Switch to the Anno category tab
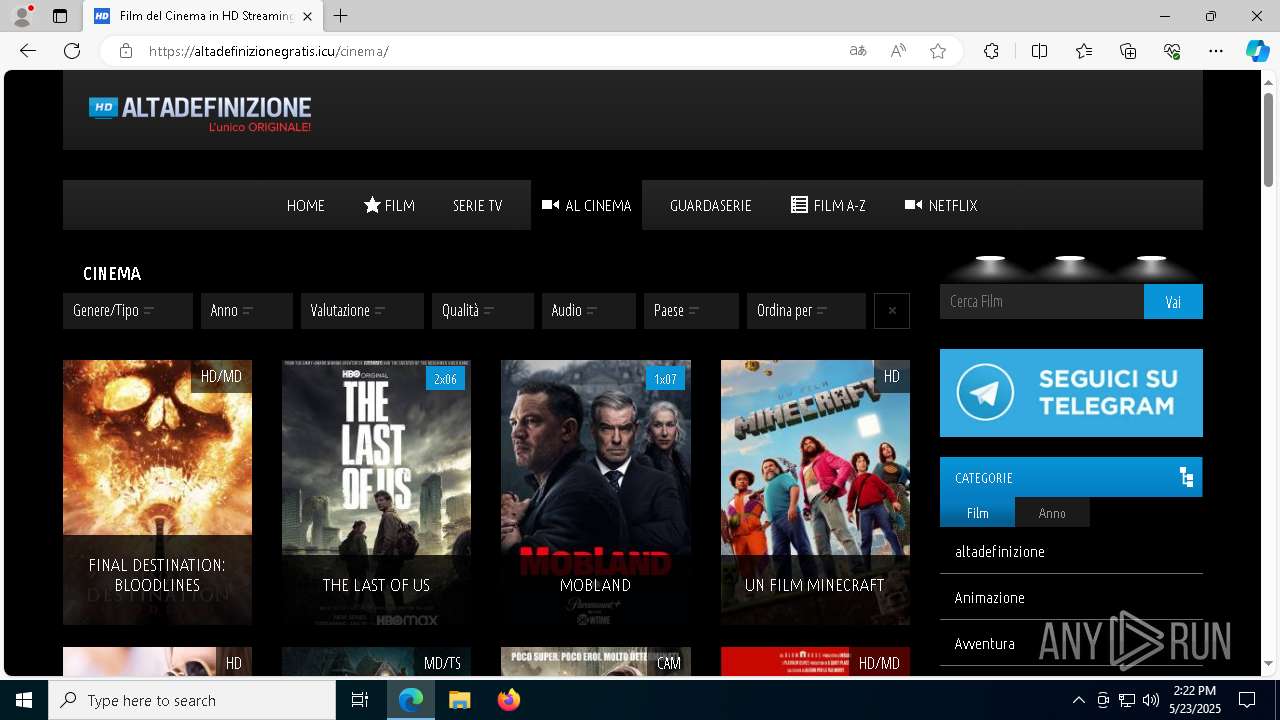This screenshot has width=1280, height=720. click(1052, 512)
